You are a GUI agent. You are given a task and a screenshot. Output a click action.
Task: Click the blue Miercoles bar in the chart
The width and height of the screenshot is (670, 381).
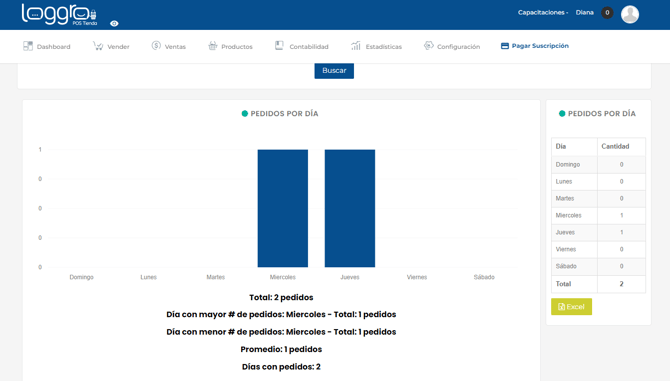pyautogui.click(x=282, y=208)
